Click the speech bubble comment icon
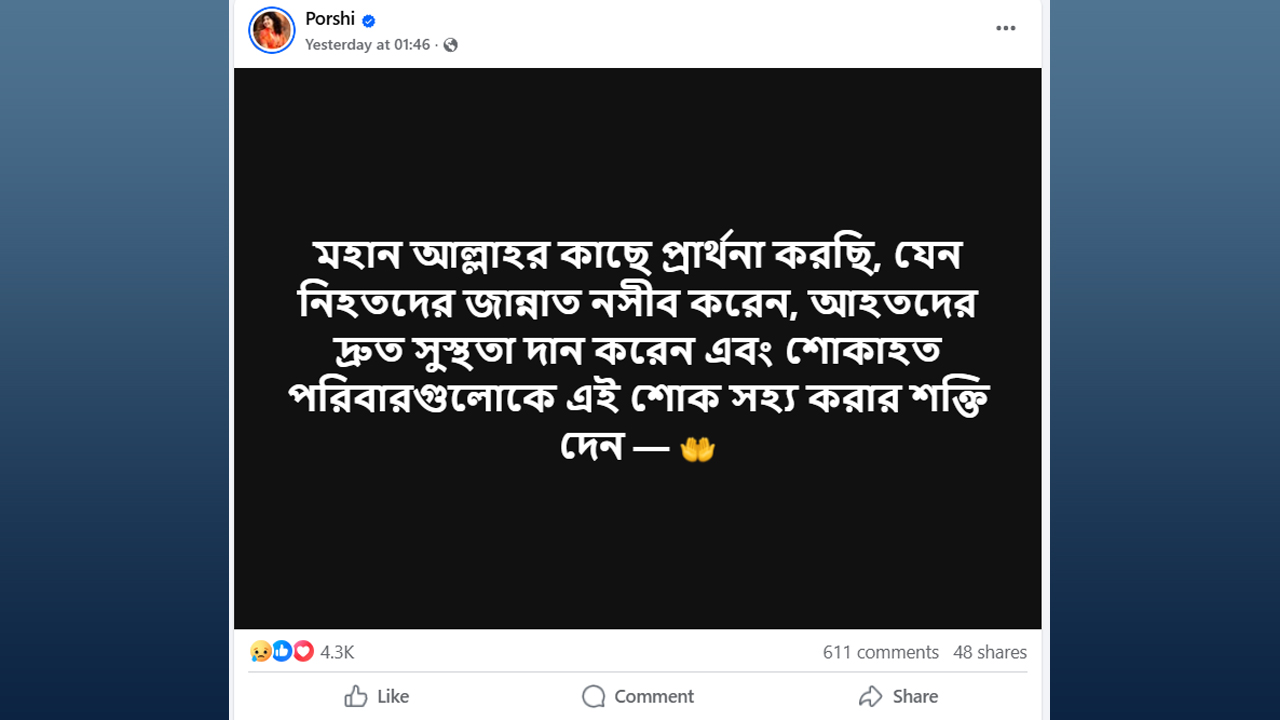 [594, 696]
